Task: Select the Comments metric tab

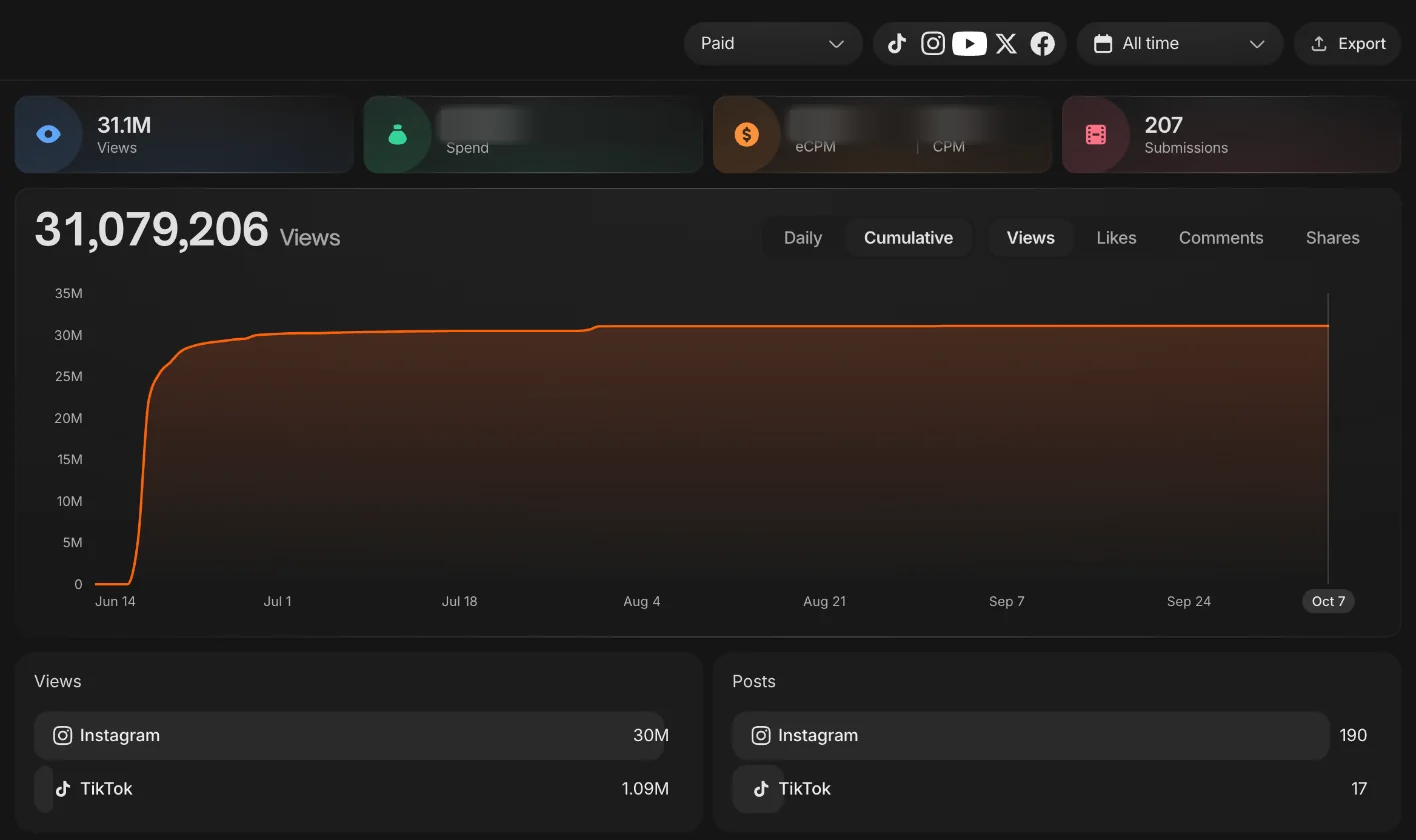Action: [1221, 238]
